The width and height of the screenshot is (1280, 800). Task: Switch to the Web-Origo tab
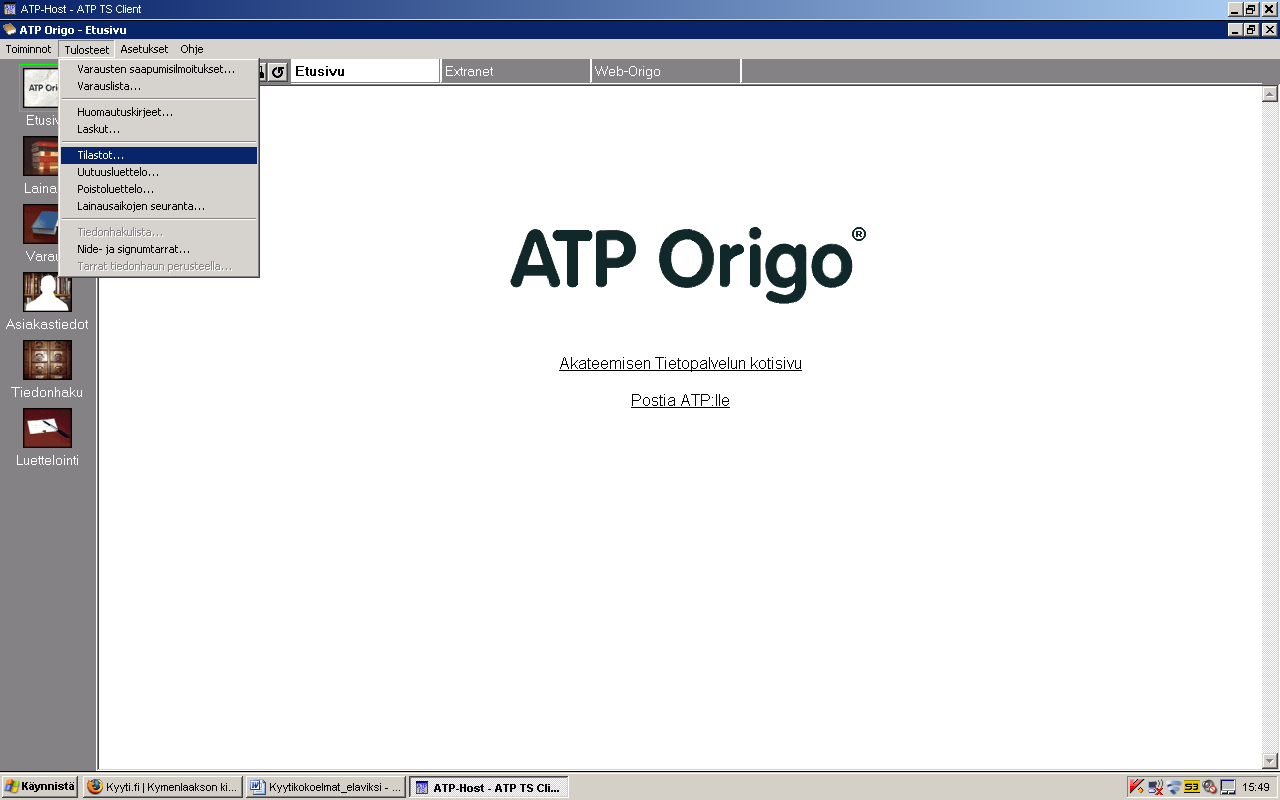point(666,71)
